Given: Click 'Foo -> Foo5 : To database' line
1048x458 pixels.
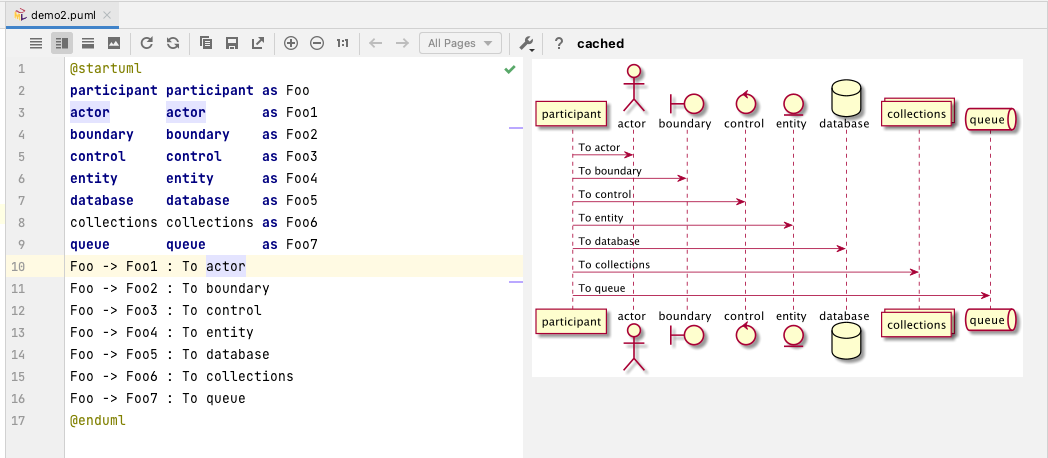Looking at the screenshot, I should tap(170, 354).
